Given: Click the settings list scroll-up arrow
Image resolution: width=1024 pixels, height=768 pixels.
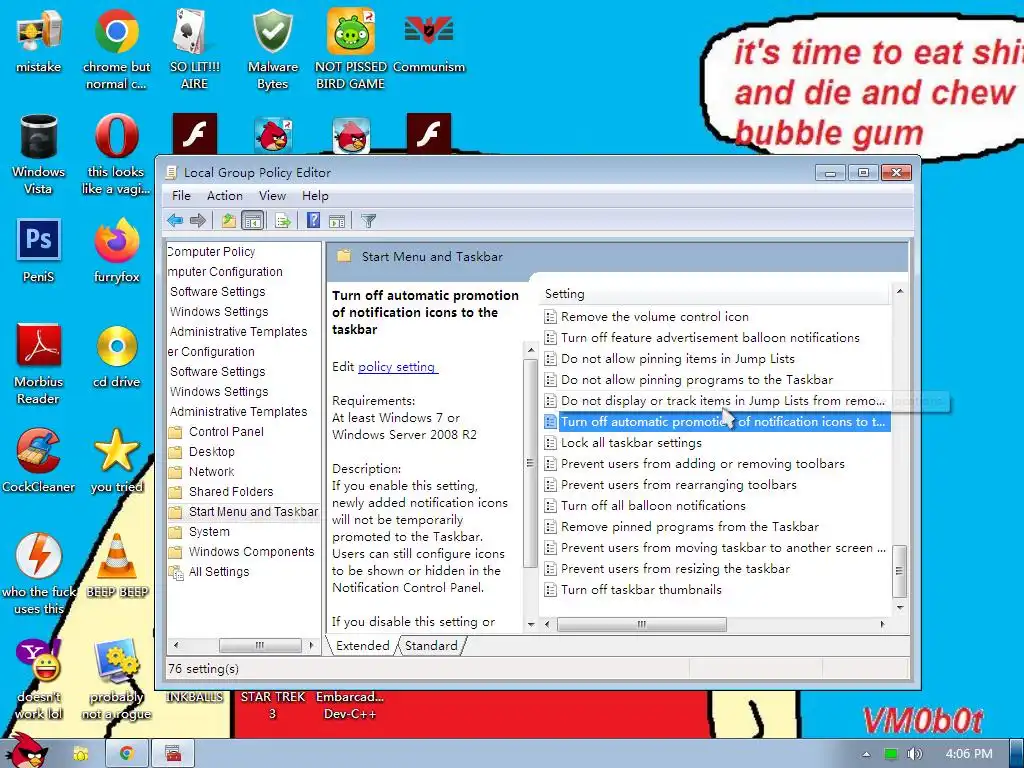Looking at the screenshot, I should [x=900, y=291].
